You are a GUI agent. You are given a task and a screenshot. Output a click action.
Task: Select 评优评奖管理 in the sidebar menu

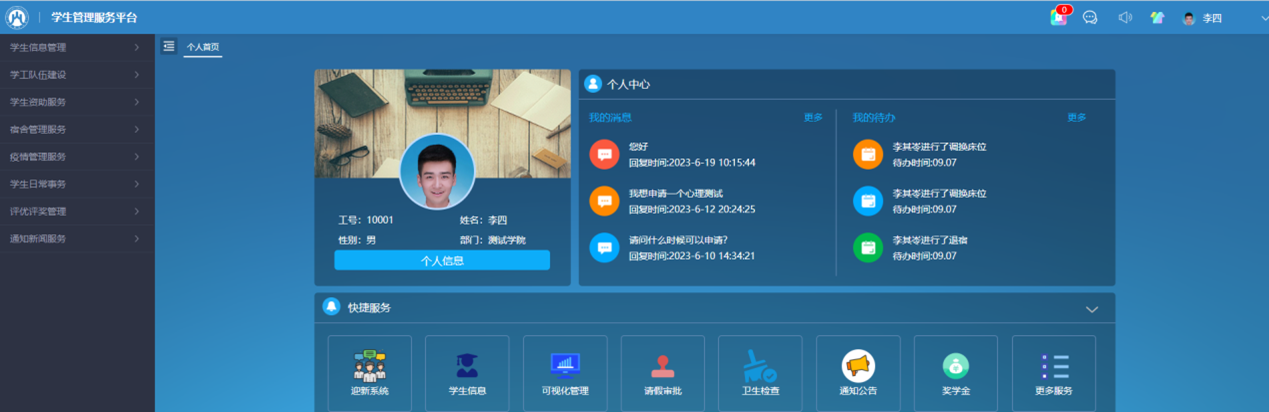coord(76,211)
